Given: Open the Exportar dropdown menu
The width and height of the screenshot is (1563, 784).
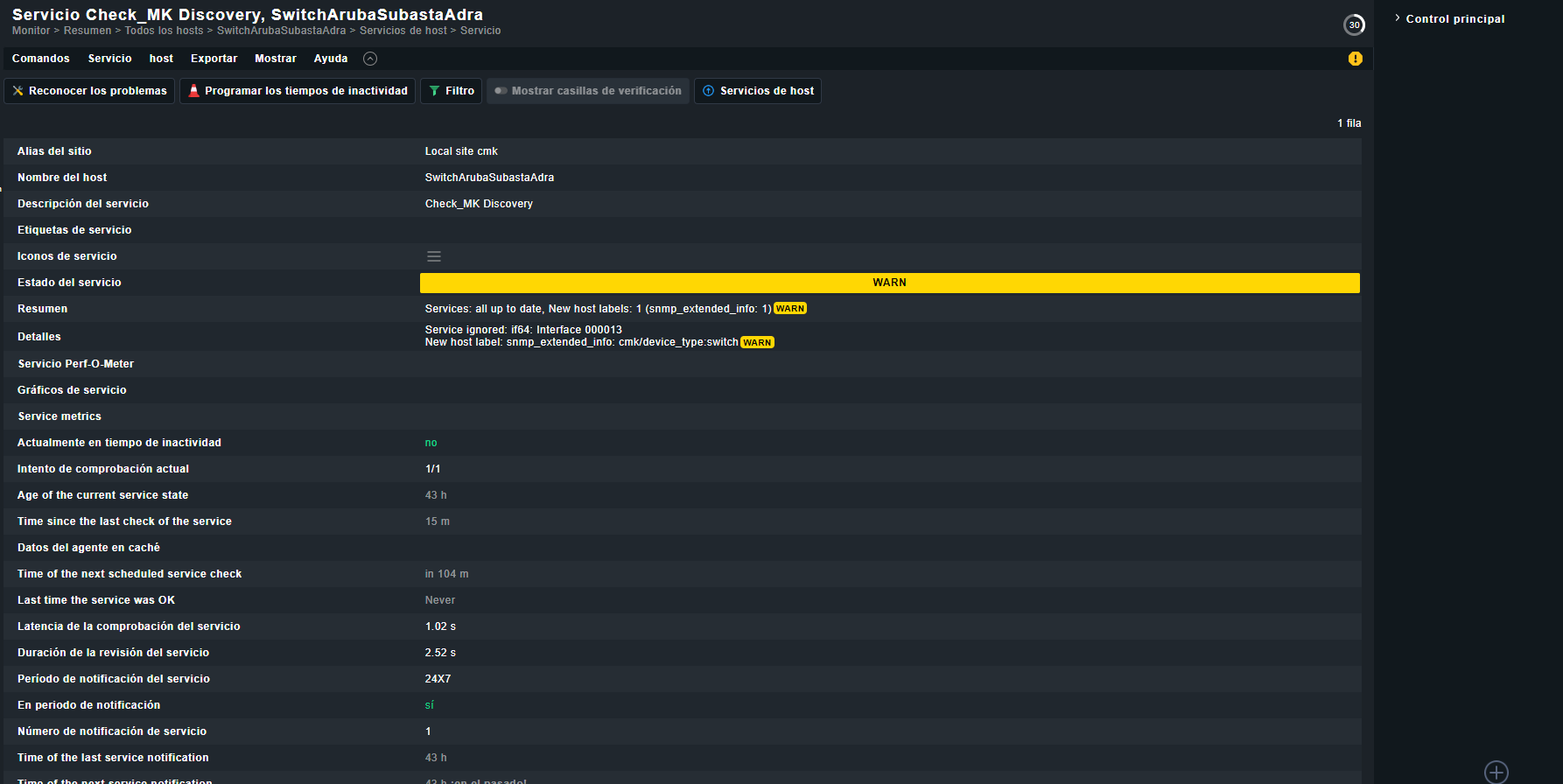Looking at the screenshot, I should (214, 59).
